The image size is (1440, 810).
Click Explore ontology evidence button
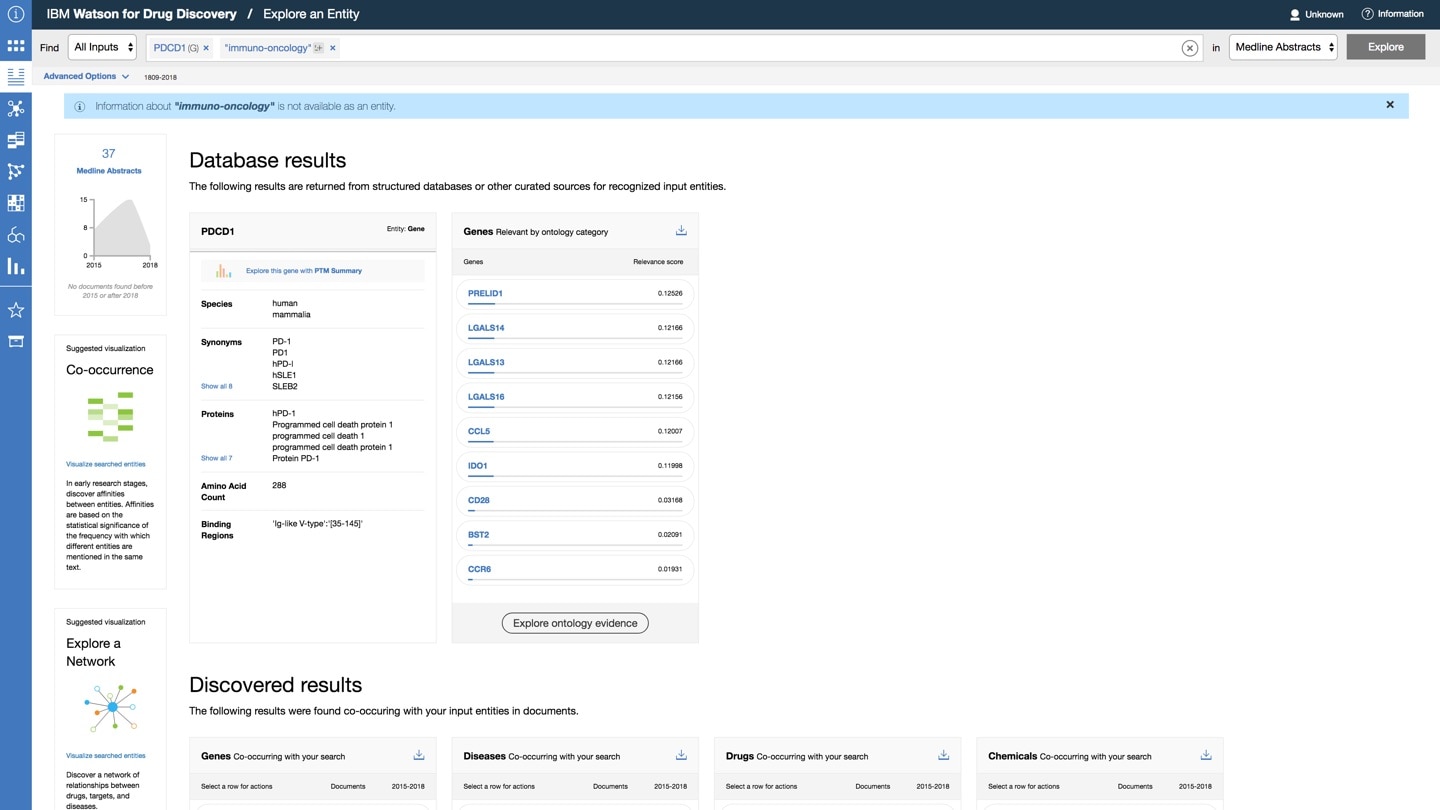575,623
